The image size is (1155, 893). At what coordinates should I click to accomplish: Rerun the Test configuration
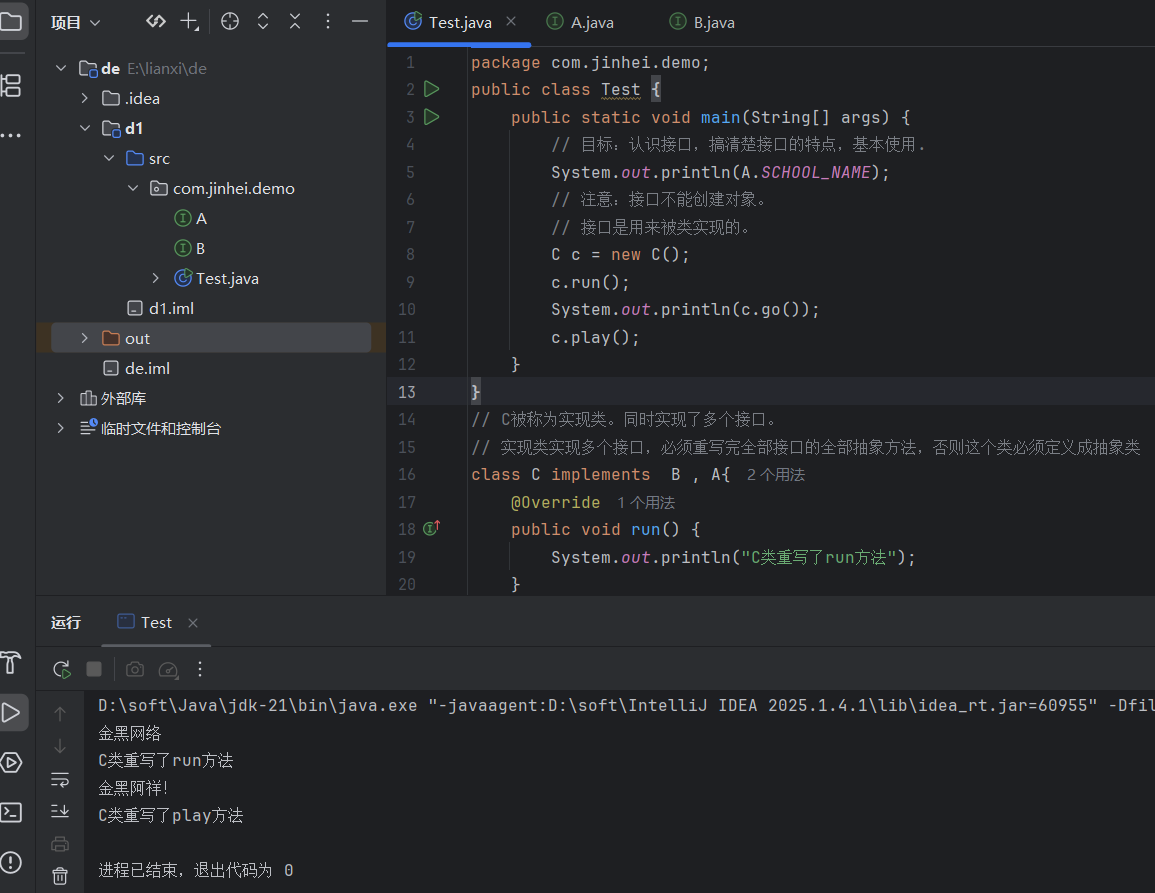[x=61, y=669]
